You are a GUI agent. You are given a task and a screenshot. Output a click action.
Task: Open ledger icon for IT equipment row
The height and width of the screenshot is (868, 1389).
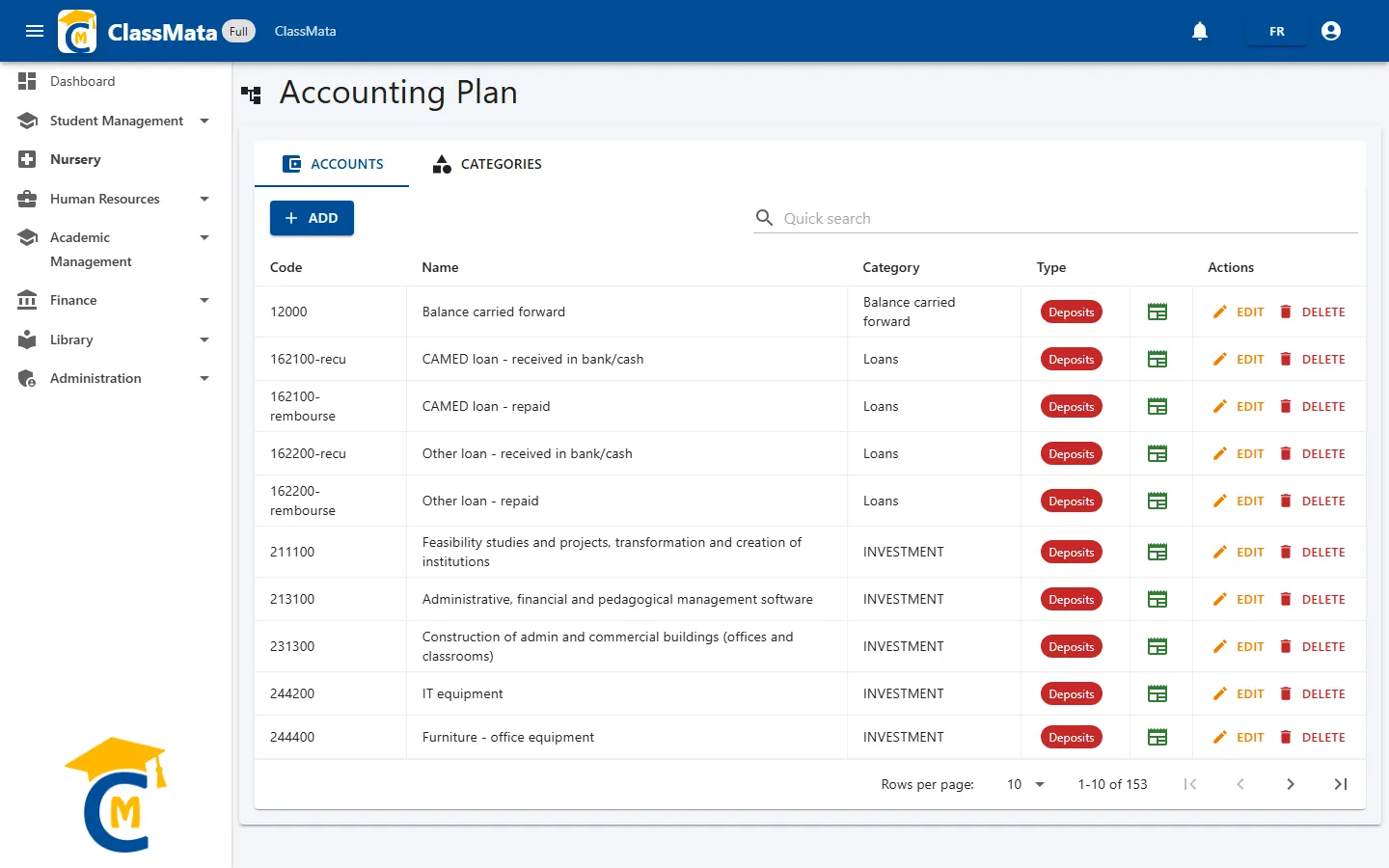pyautogui.click(x=1157, y=693)
